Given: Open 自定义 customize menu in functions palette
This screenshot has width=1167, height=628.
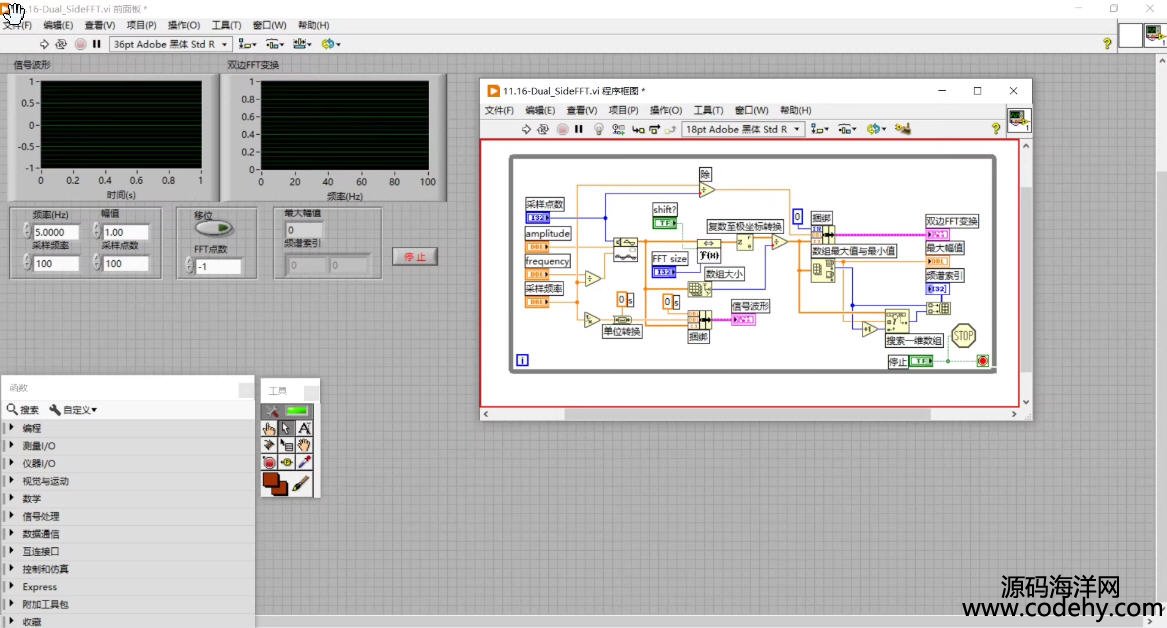Looking at the screenshot, I should click(73, 409).
